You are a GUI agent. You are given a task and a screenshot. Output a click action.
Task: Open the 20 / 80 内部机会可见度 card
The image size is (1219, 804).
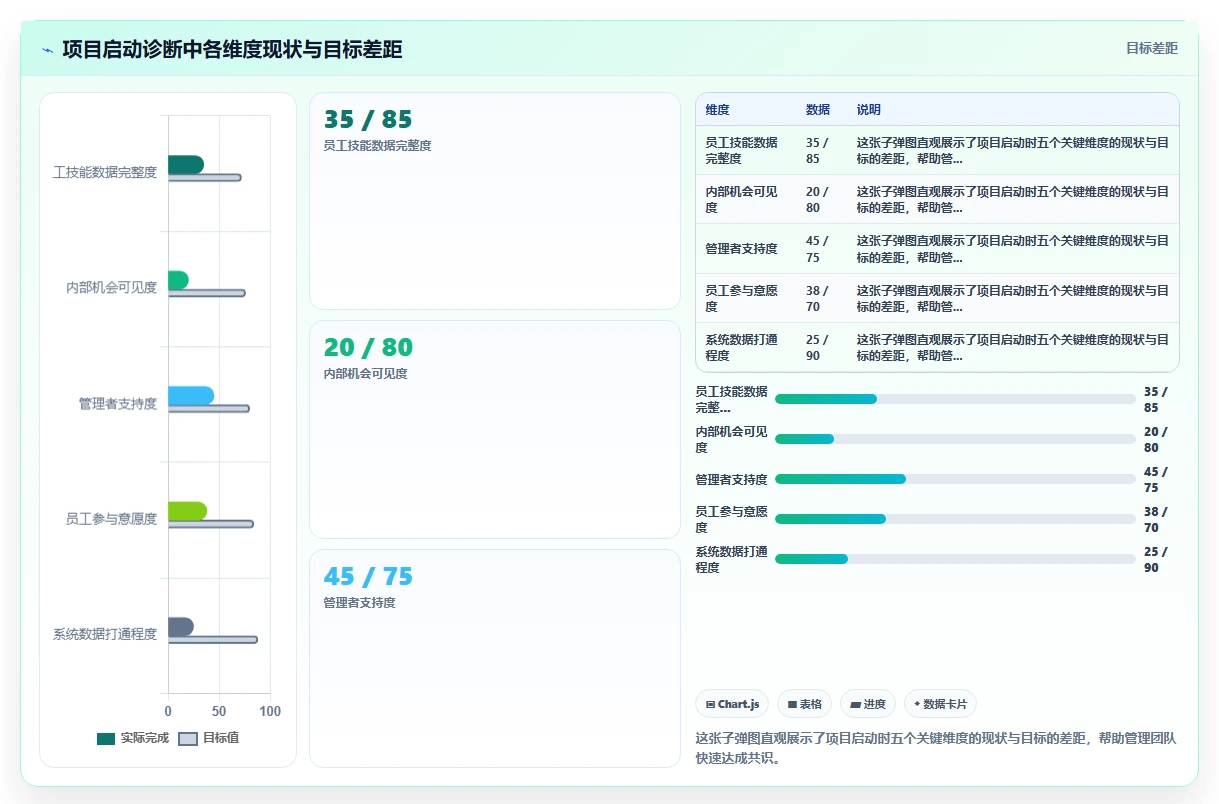point(495,430)
